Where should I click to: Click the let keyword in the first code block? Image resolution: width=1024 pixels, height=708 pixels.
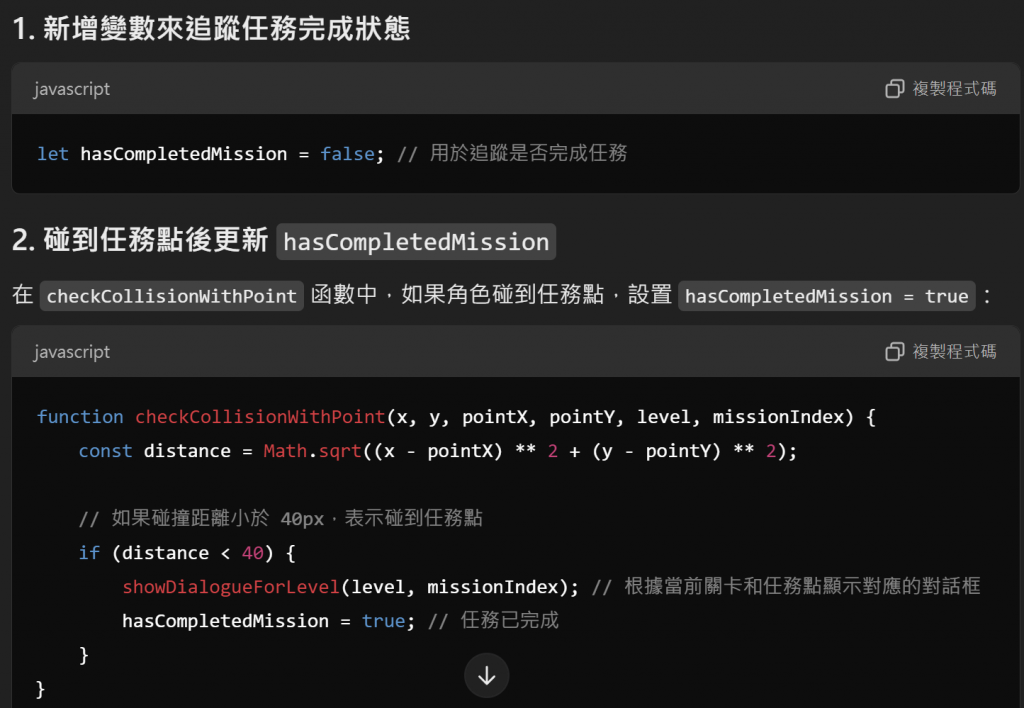point(53,153)
